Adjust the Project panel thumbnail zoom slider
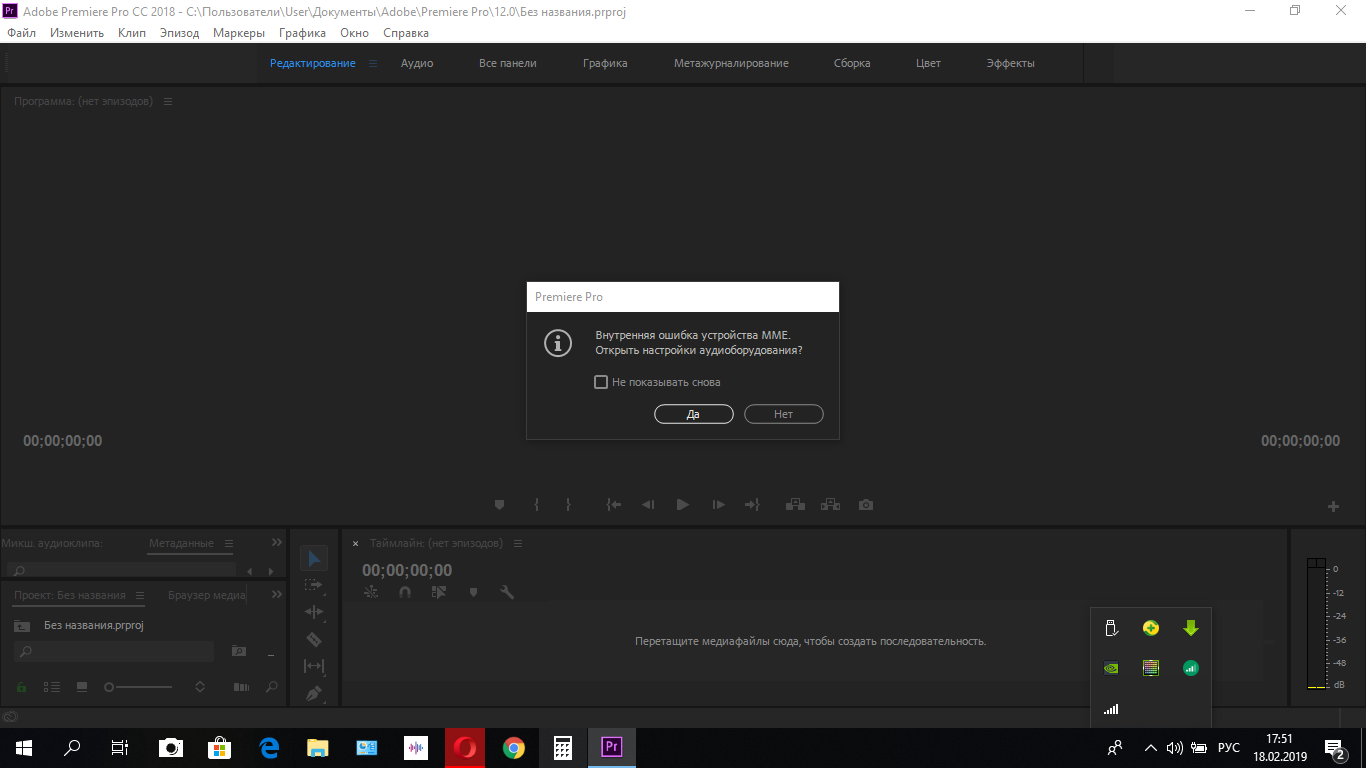This screenshot has width=1366, height=768. 138,687
